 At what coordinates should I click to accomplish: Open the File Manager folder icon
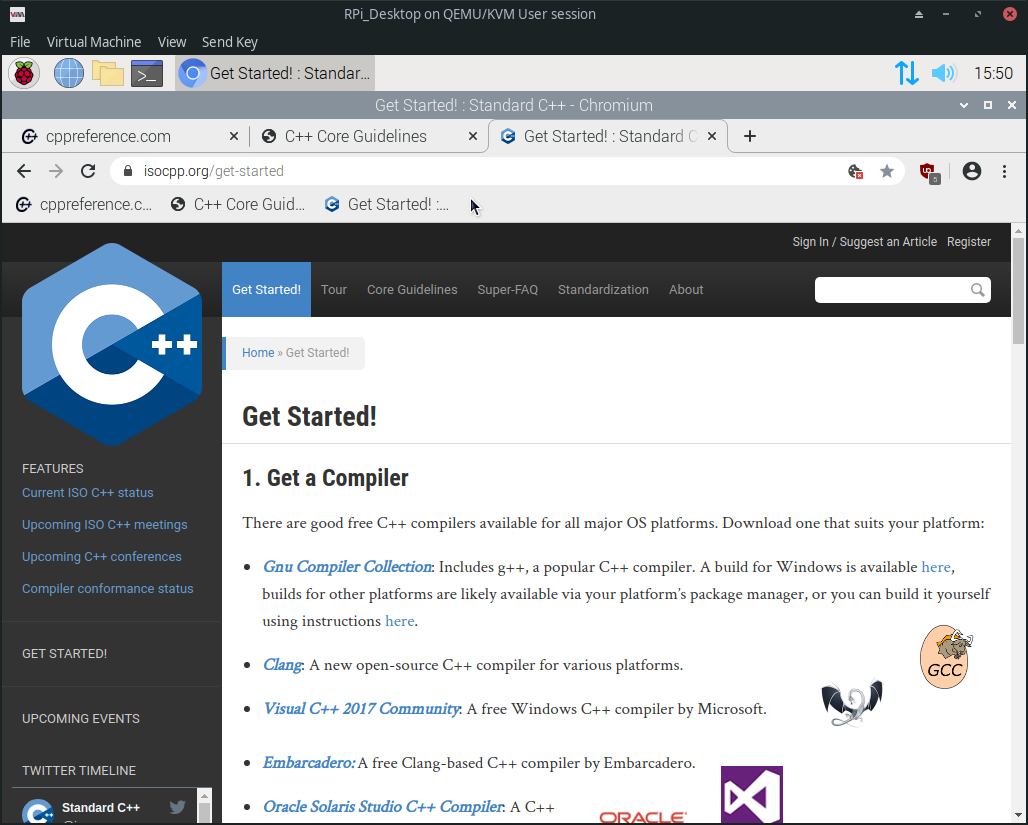[x=108, y=73]
